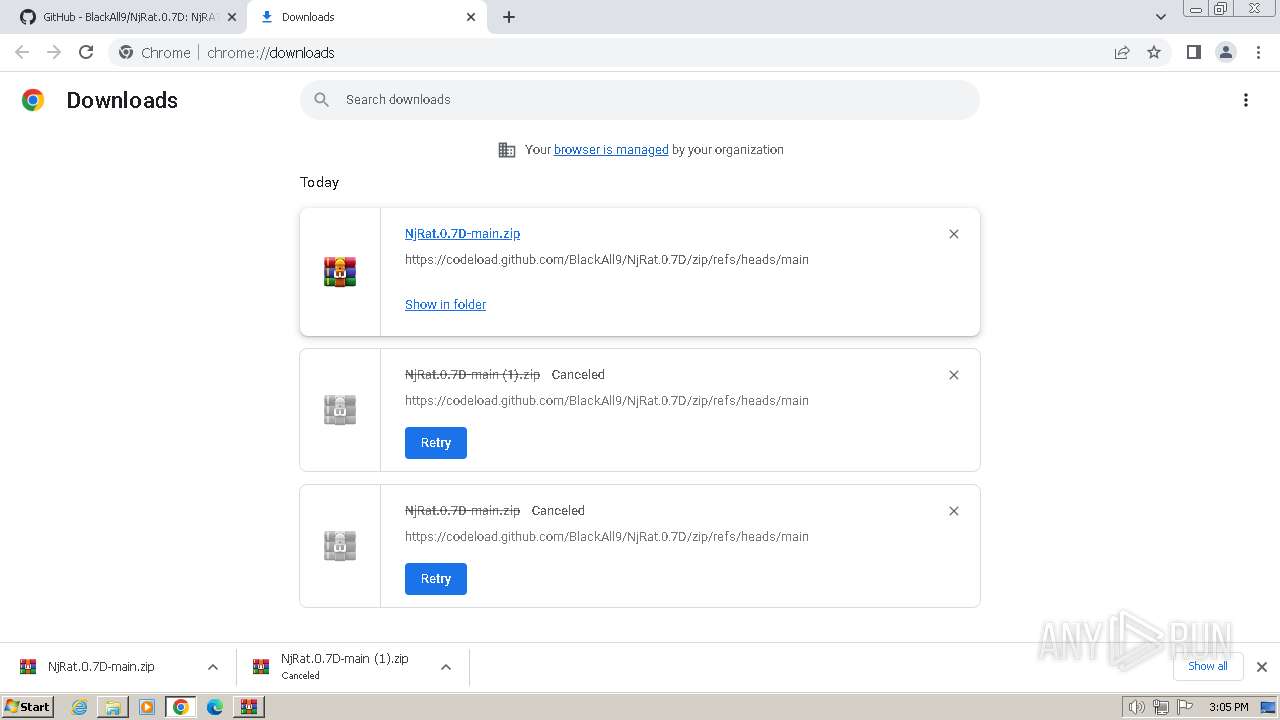
Task: Select the Downloads browser tab
Action: [x=365, y=17]
